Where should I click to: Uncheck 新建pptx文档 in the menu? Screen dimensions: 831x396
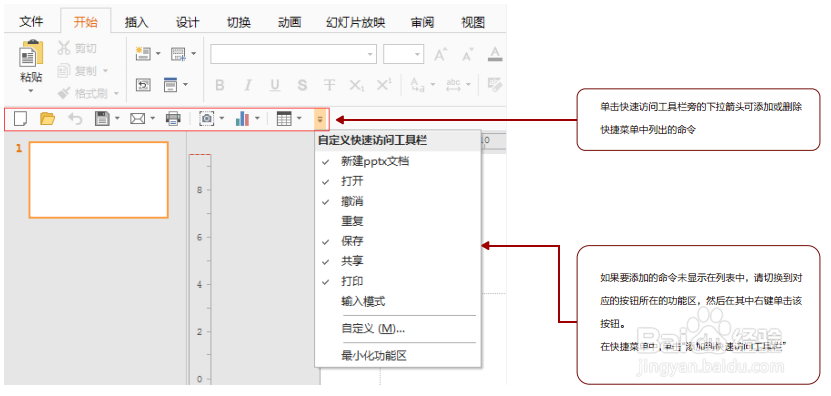397,162
